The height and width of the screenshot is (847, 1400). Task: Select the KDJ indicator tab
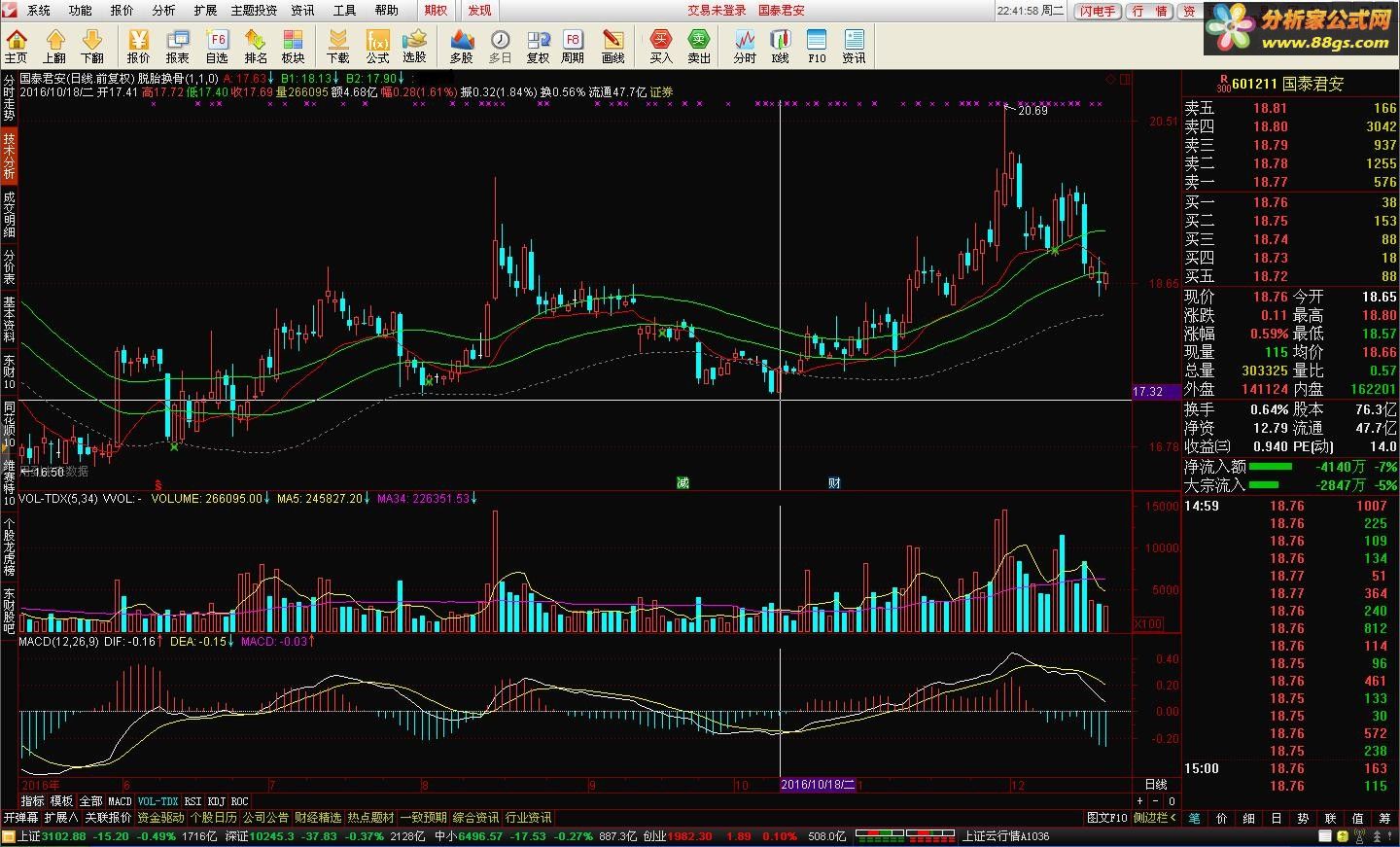tap(216, 801)
